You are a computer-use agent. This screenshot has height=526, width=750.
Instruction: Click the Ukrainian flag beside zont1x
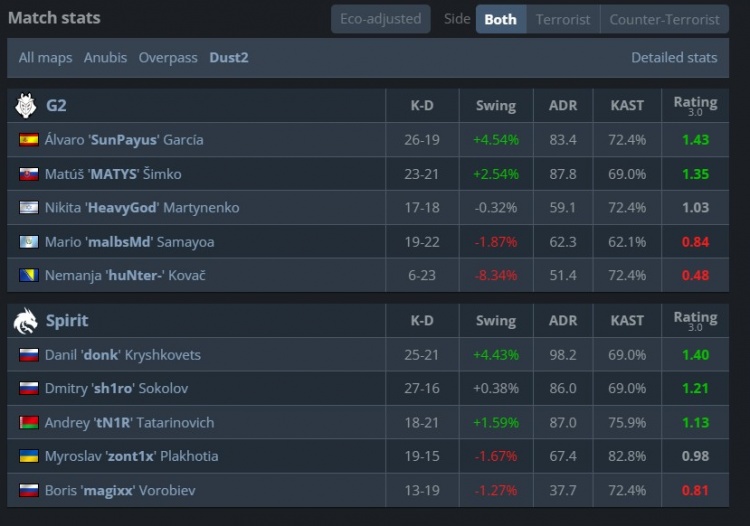(x=28, y=457)
